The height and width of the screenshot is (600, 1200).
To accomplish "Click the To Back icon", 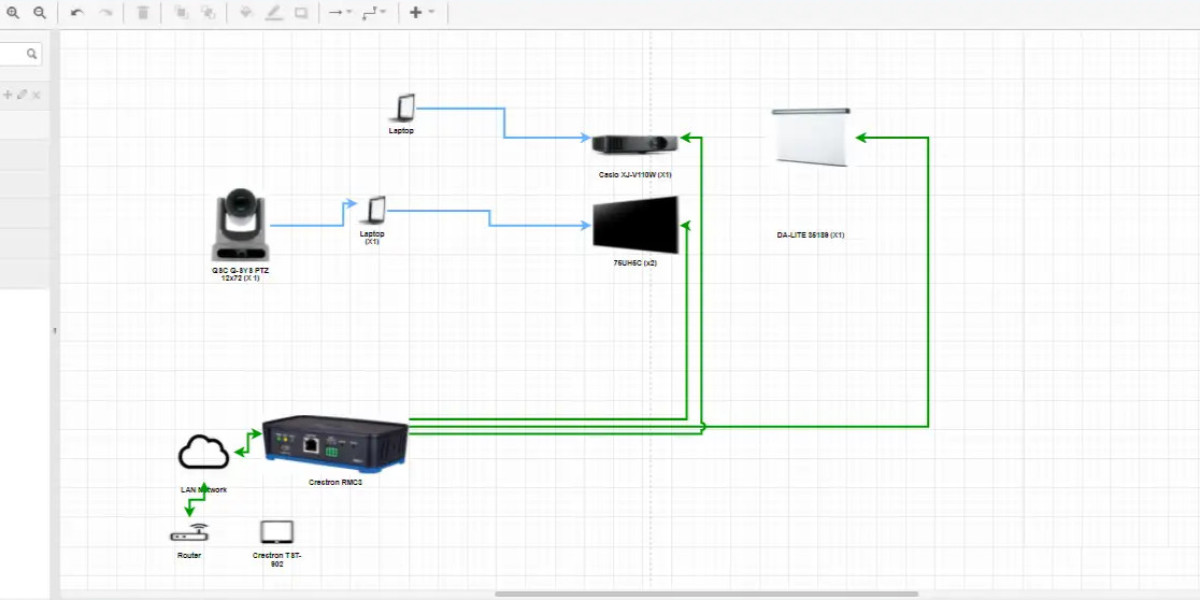I will pos(208,13).
